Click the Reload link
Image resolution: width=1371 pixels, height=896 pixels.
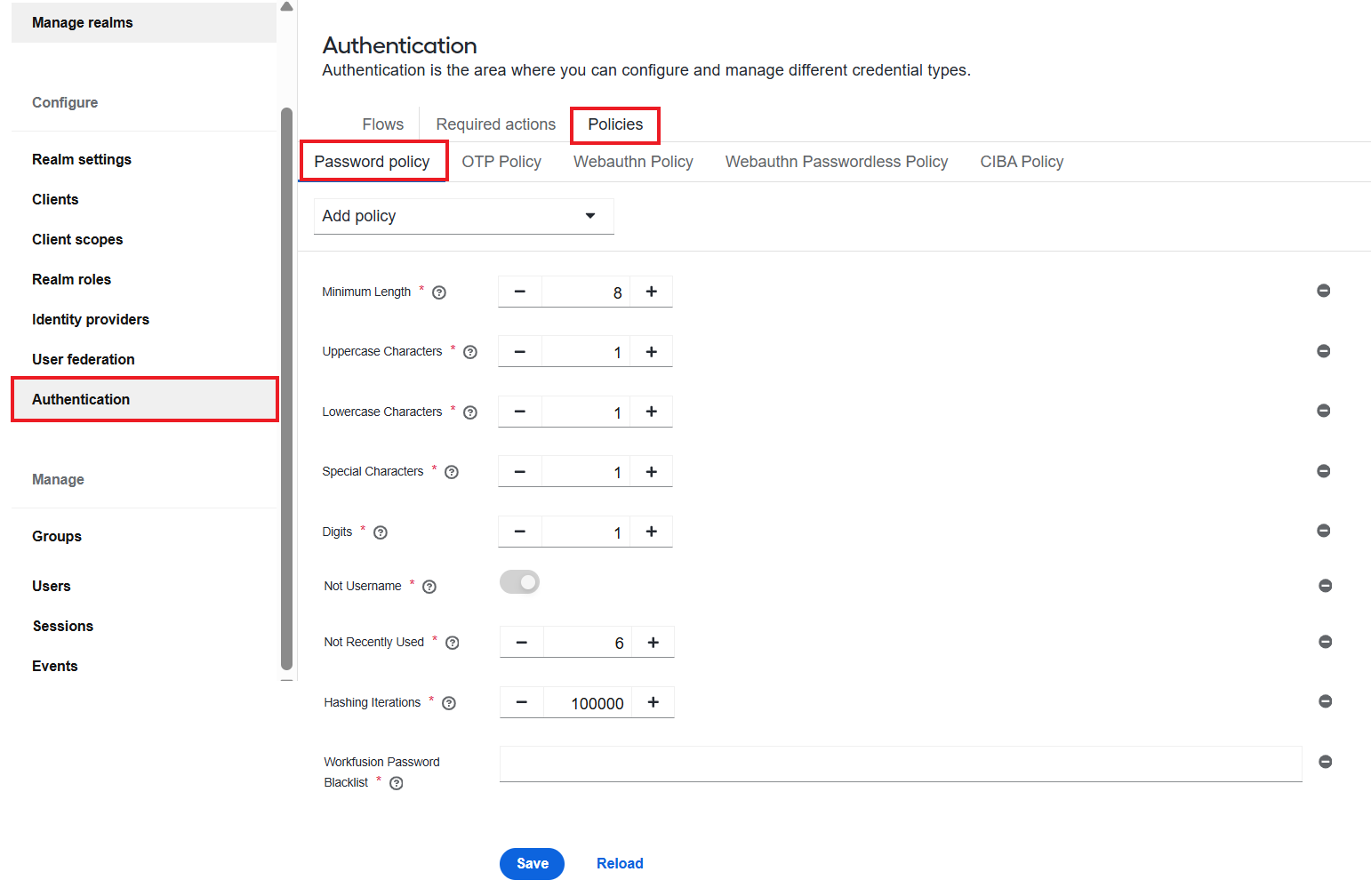(620, 863)
